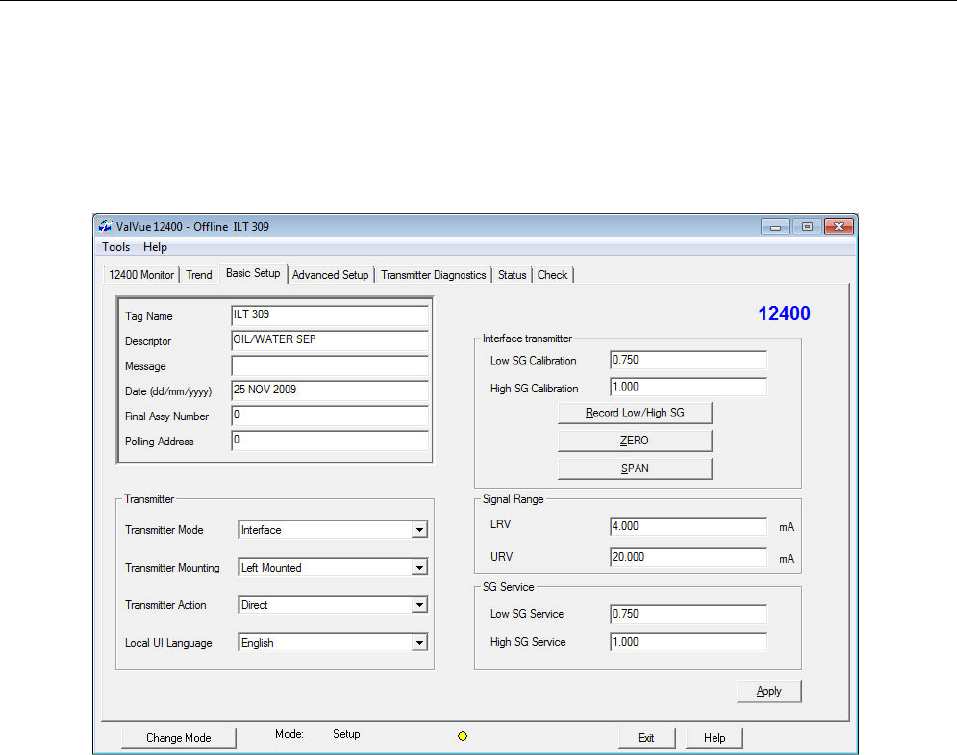Click the Exit button
Image resolution: width=957 pixels, height=755 pixels.
tap(646, 738)
